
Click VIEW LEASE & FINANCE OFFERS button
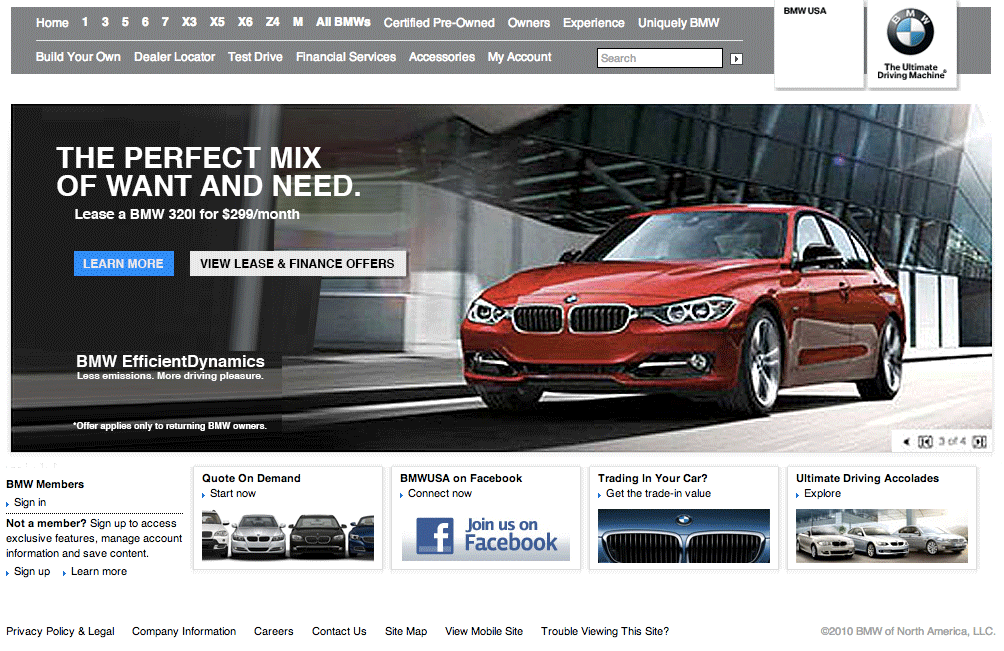[x=298, y=264]
